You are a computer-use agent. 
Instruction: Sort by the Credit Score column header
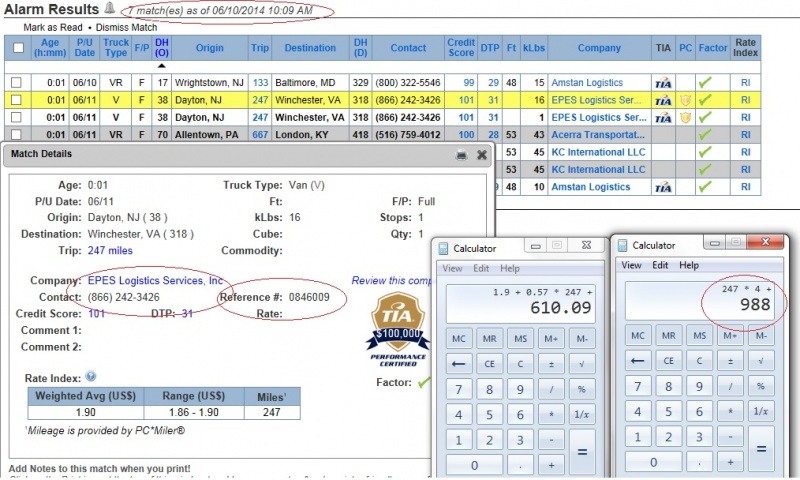tap(461, 47)
